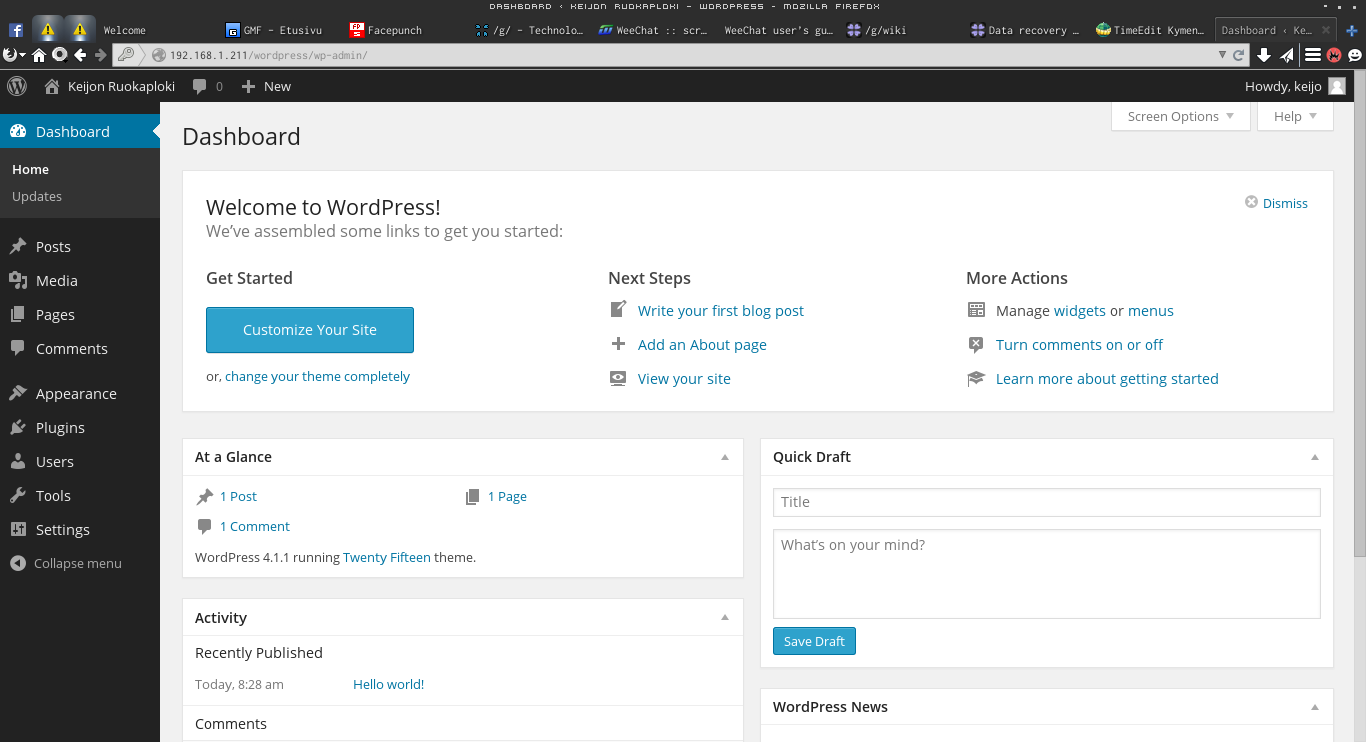Click the Posts pushpin icon in sidebar
This screenshot has height=742, width=1366.
pyautogui.click(x=18, y=246)
